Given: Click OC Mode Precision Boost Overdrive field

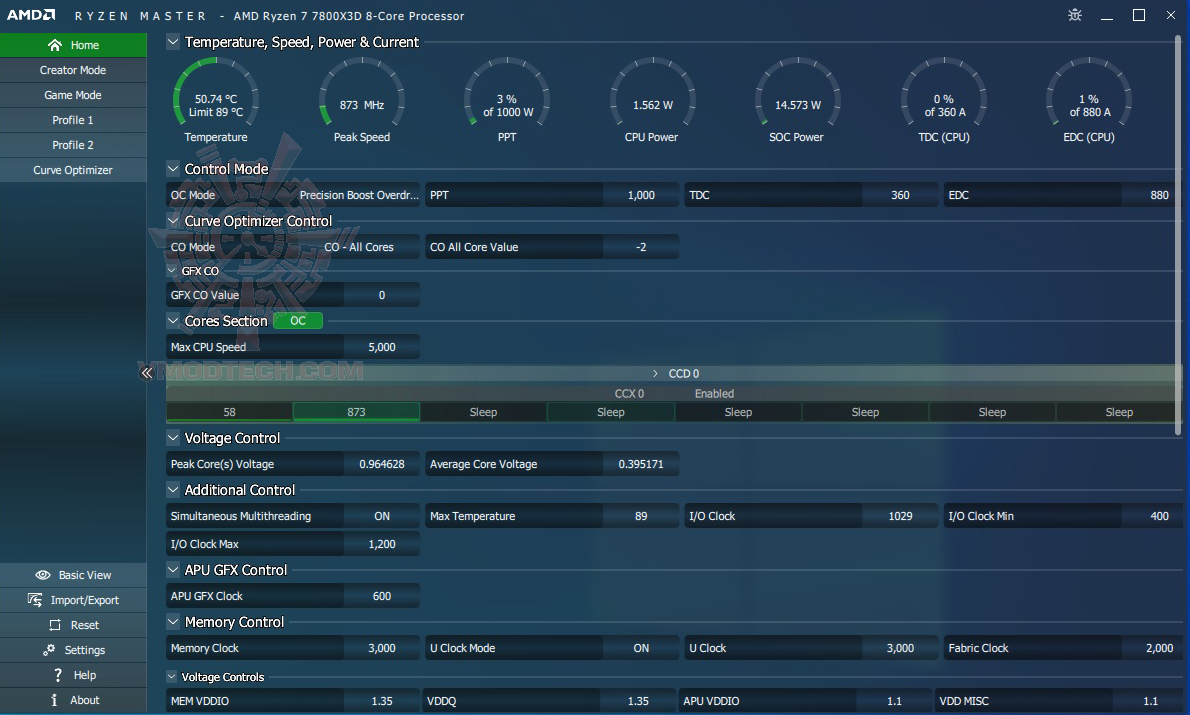Looking at the screenshot, I should 293,195.
